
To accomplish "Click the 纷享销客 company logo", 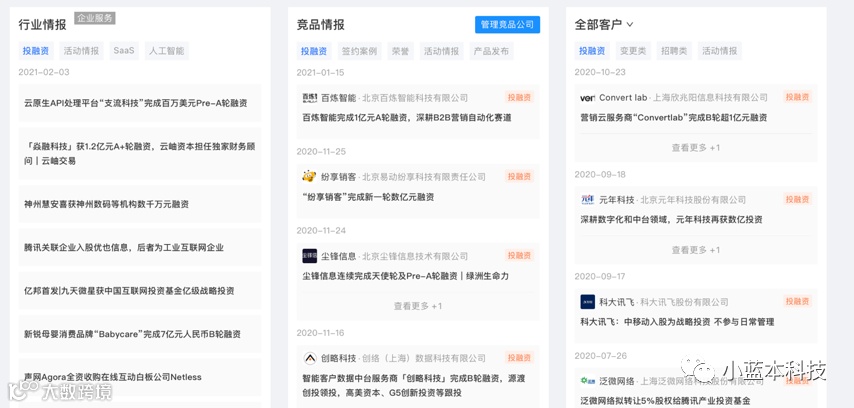I will pos(309,176).
